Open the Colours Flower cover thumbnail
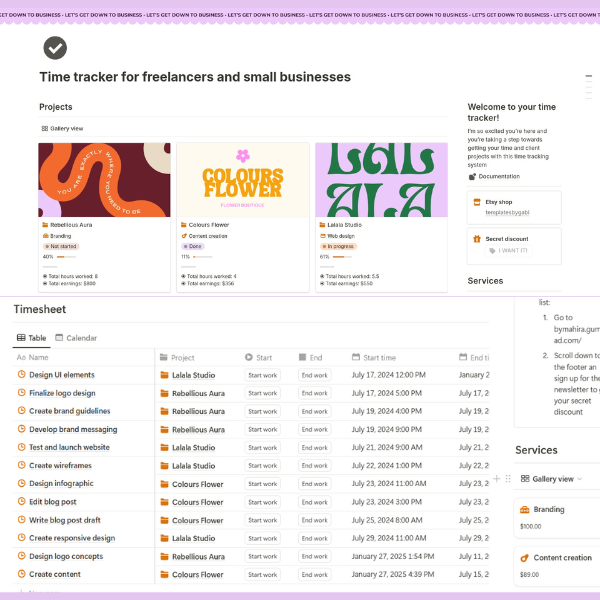600x600 pixels. [243, 180]
